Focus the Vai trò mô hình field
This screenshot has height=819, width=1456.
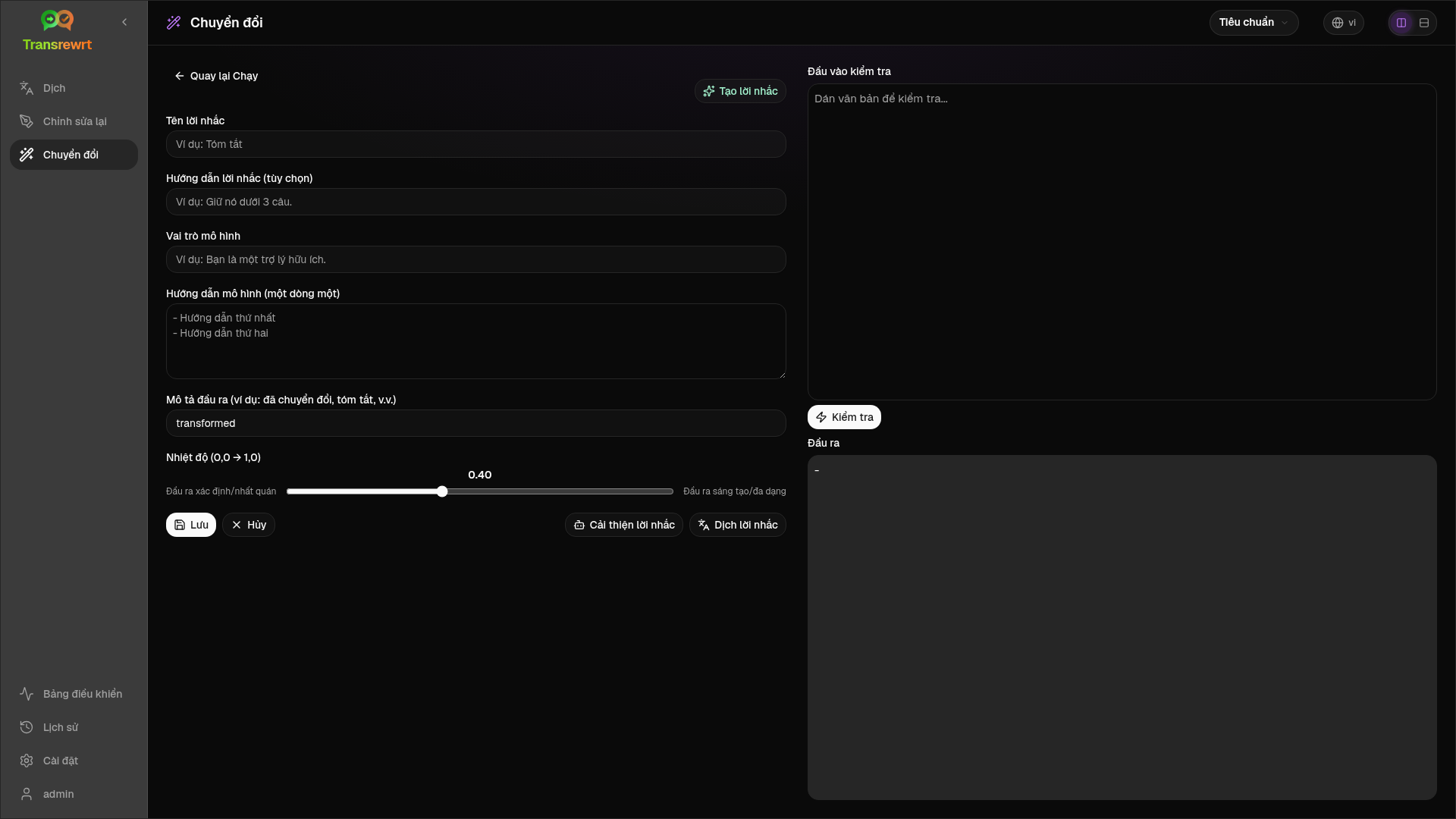pyautogui.click(x=476, y=259)
